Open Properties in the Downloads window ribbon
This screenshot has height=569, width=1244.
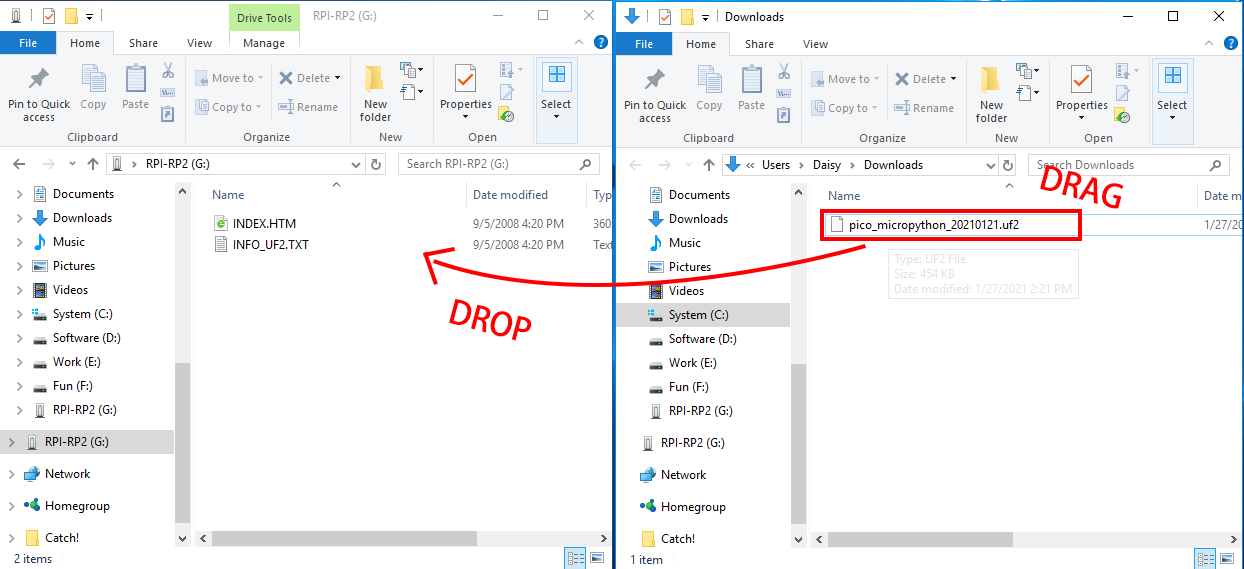1082,93
